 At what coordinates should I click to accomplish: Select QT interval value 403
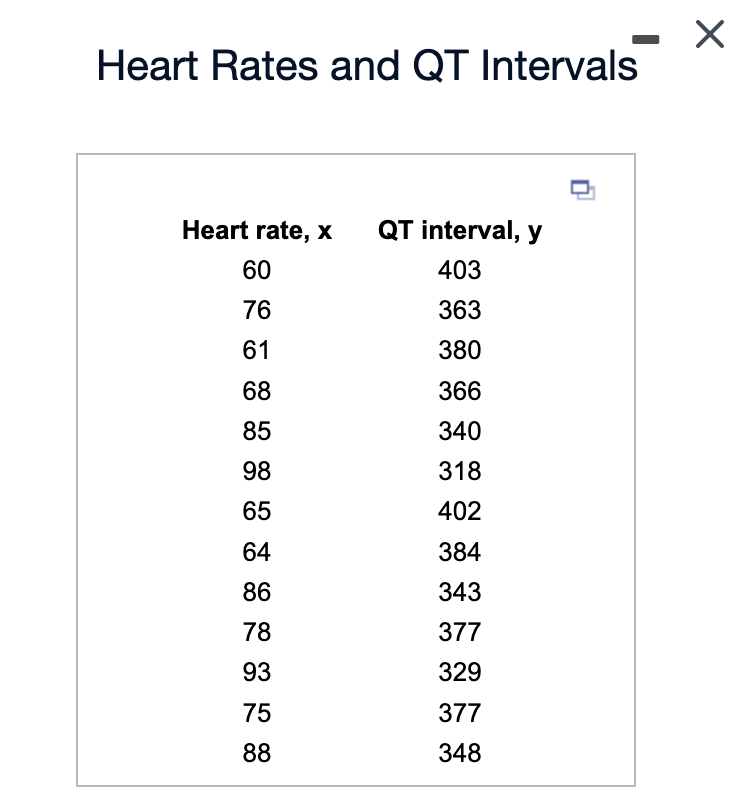click(459, 270)
